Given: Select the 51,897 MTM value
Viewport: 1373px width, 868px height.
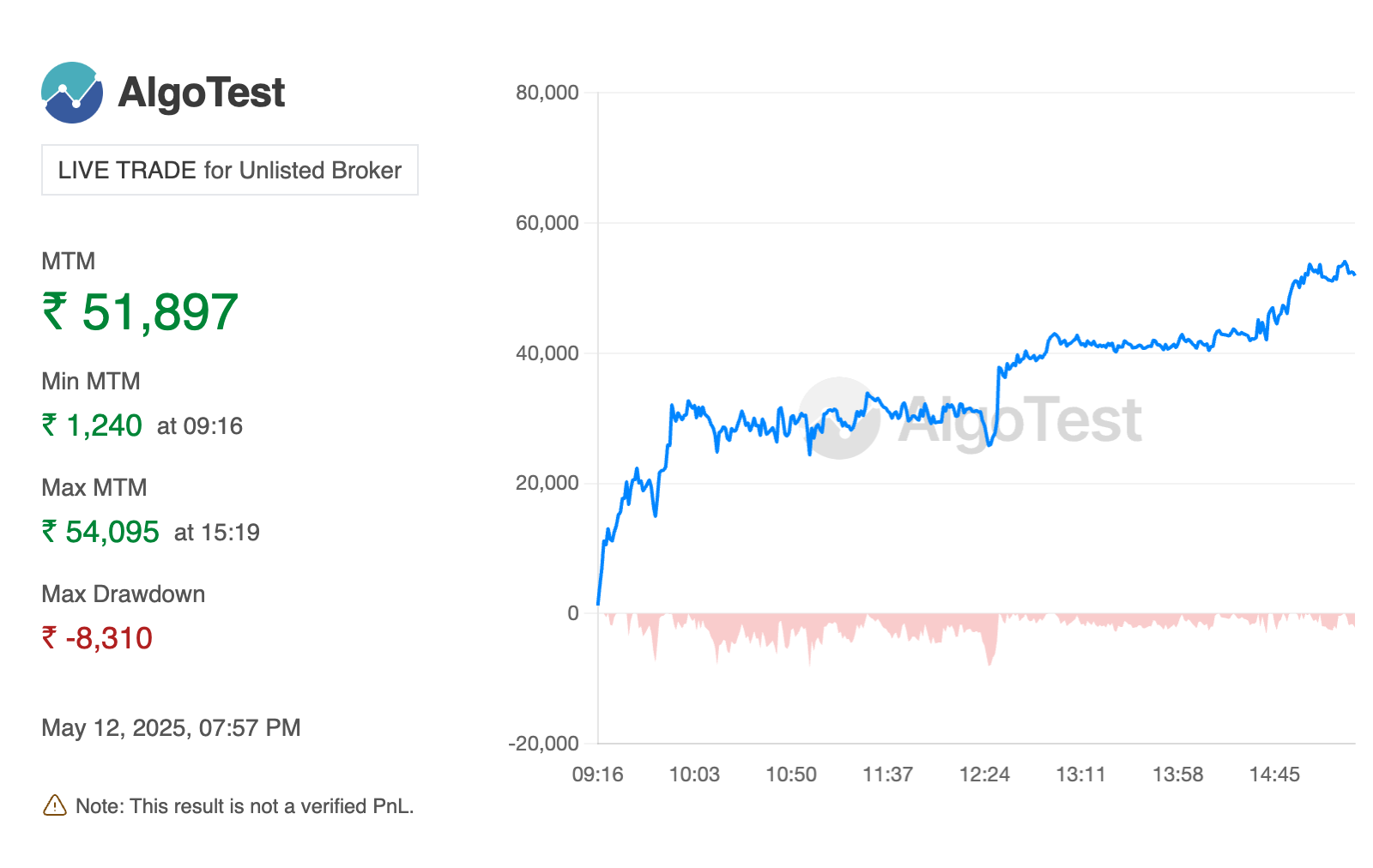Looking at the screenshot, I should click(x=160, y=311).
